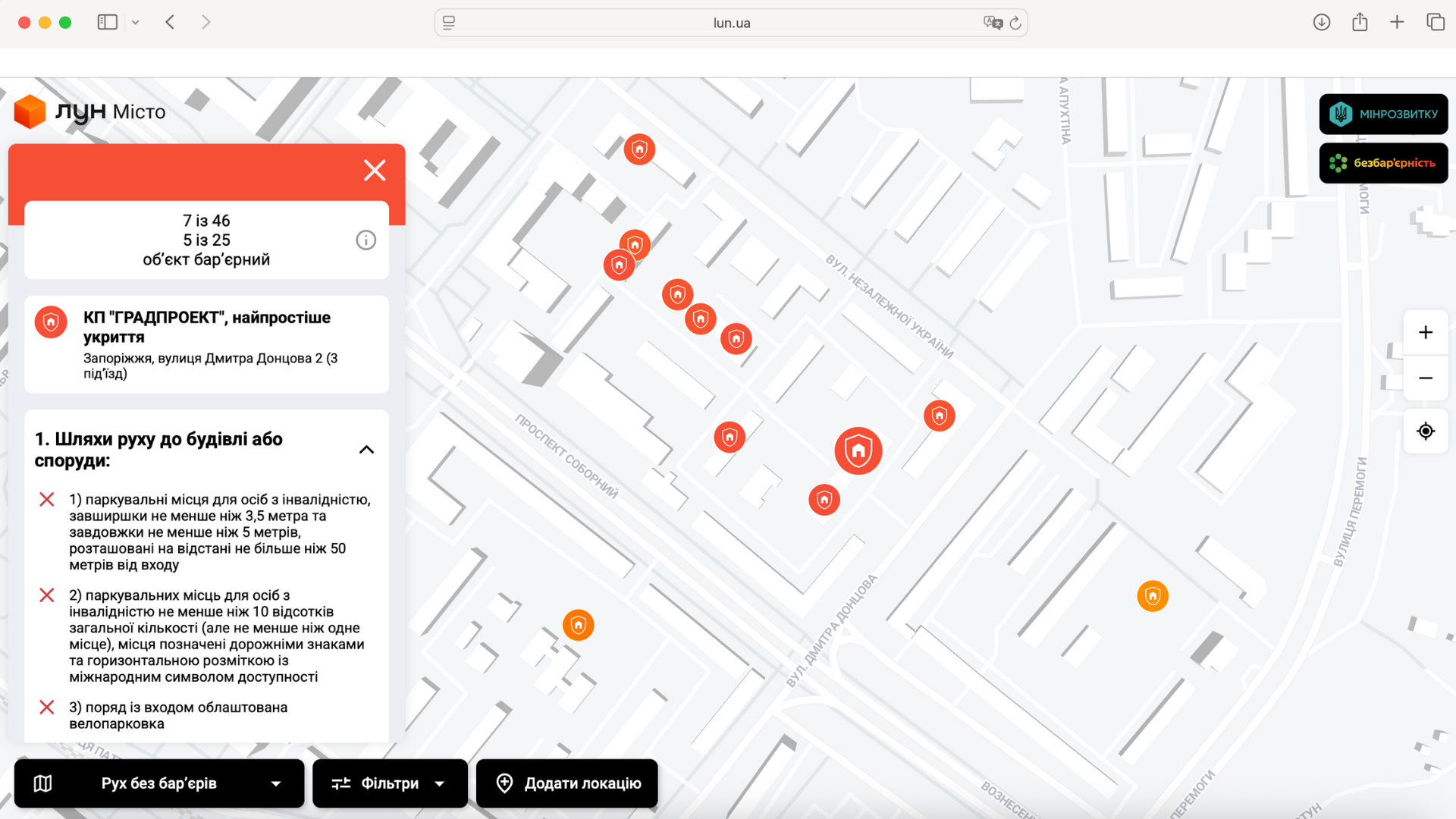Close the shelter details panel
Viewport: 1456px width, 819px height.
point(375,170)
